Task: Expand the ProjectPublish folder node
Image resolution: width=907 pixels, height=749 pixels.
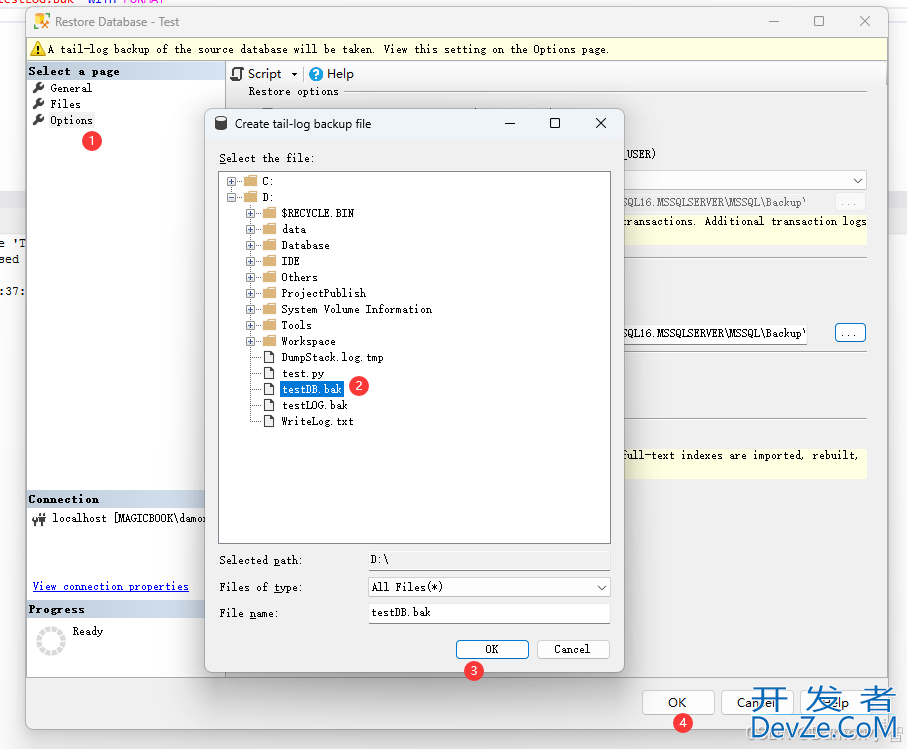Action: [250, 293]
